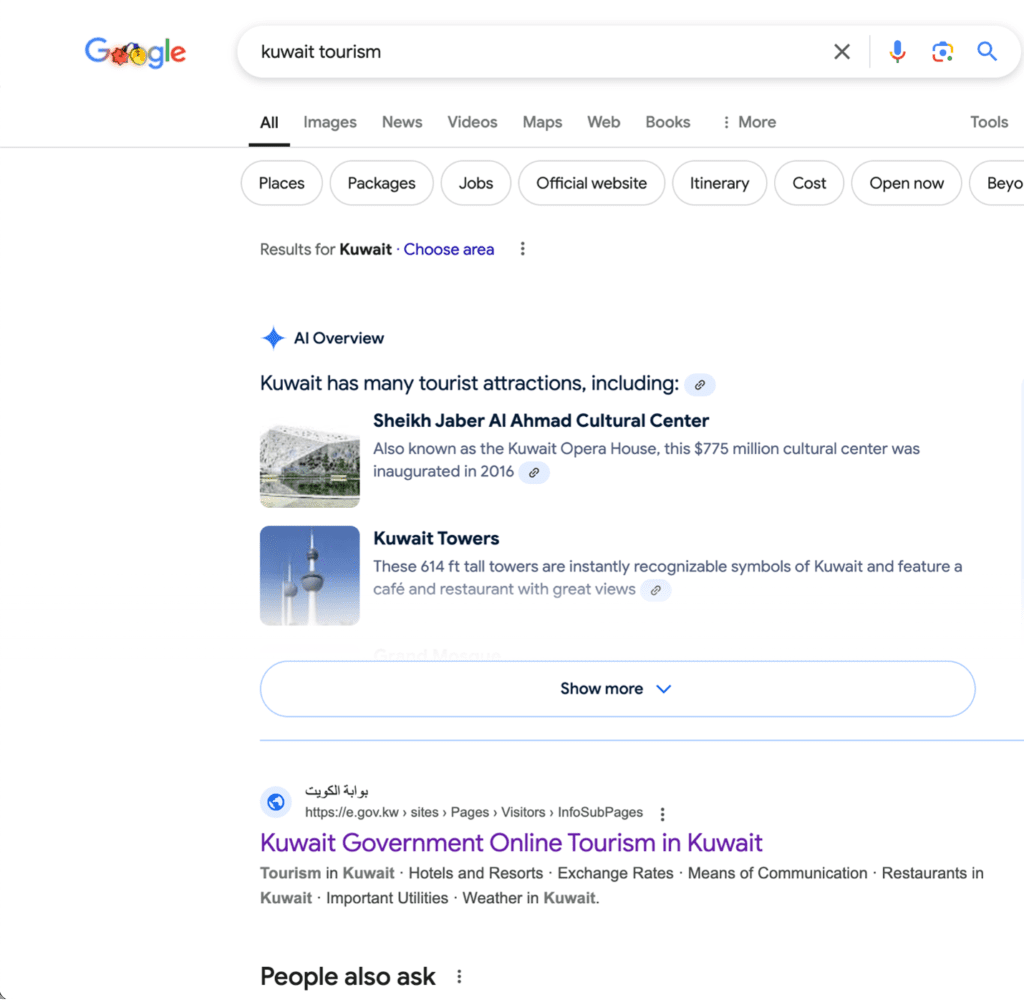Viewport: 1024px width, 1002px height.
Task: Apply the Cost filter chip
Action: 809,183
